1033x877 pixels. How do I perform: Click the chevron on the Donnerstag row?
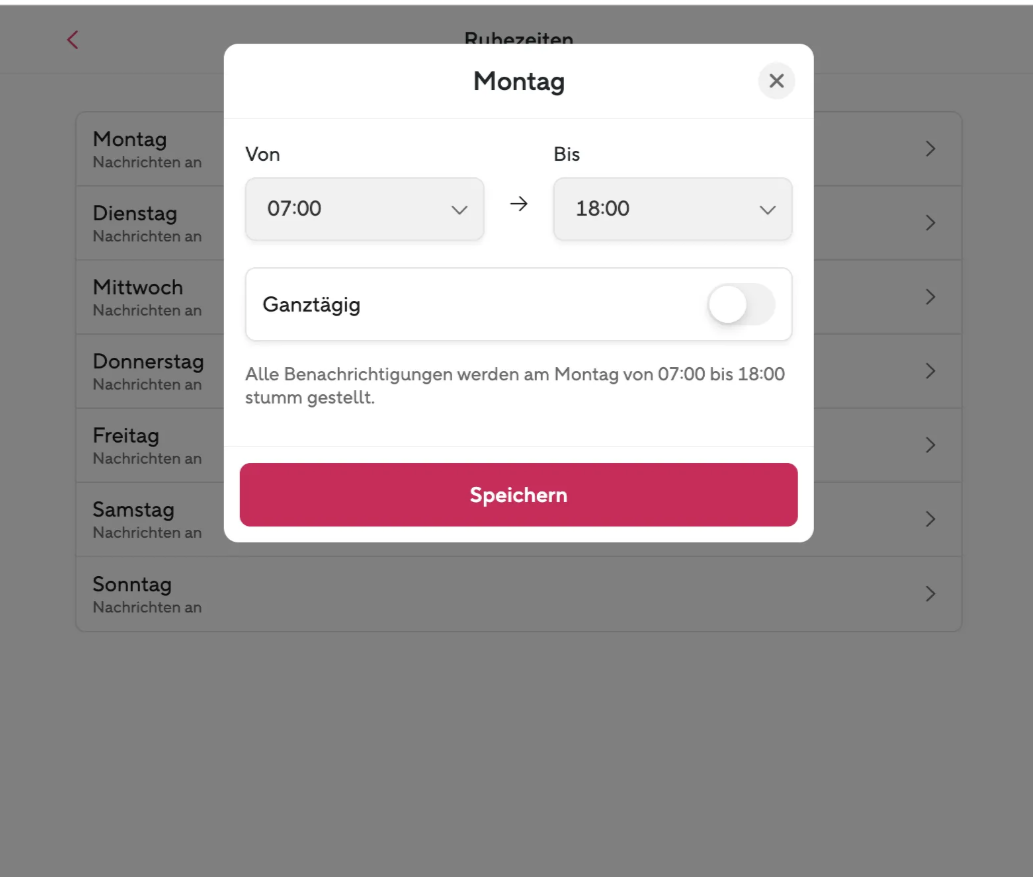(930, 371)
